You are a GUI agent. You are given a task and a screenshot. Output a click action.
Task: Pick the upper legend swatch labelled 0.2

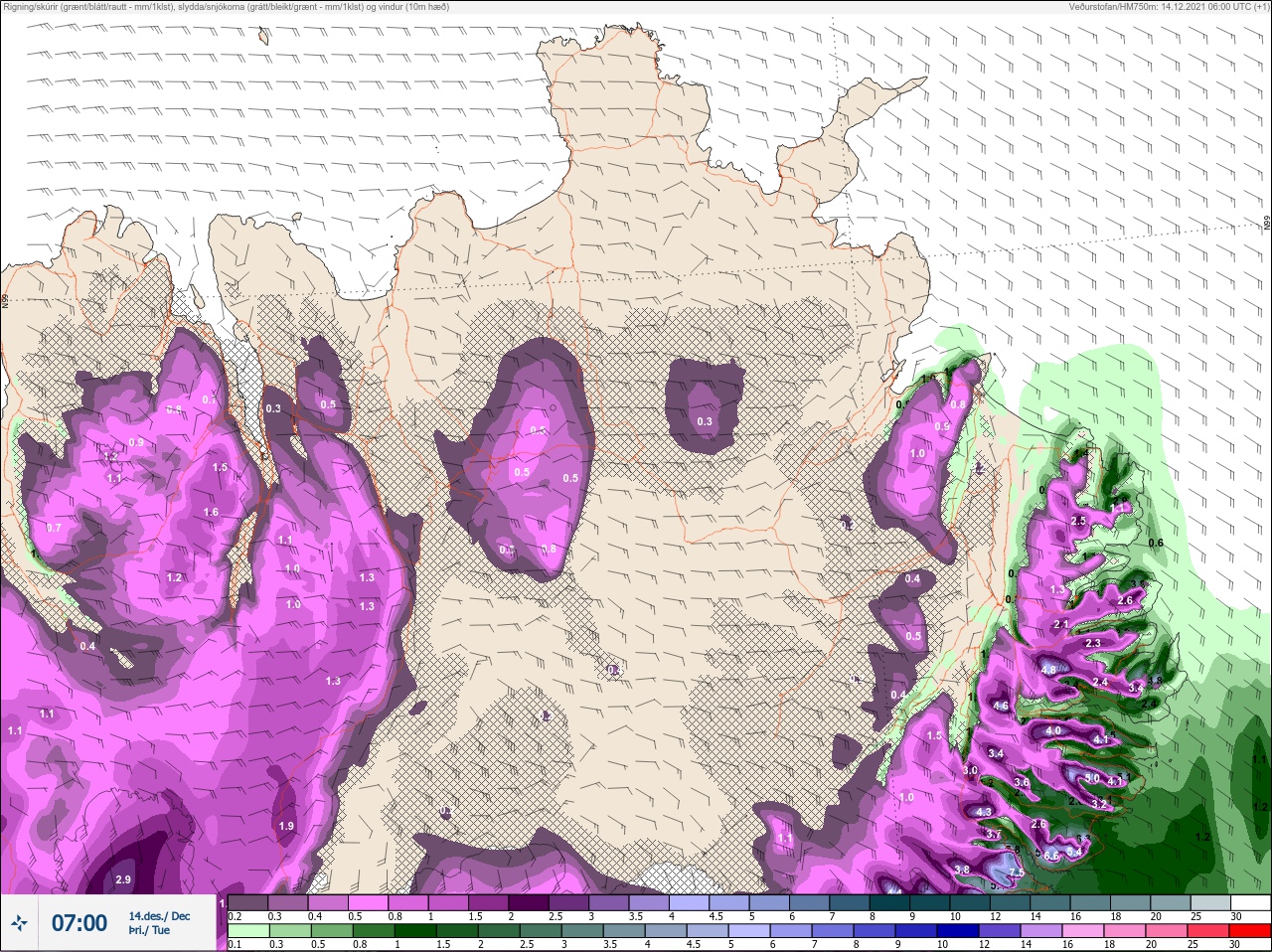[x=248, y=903]
